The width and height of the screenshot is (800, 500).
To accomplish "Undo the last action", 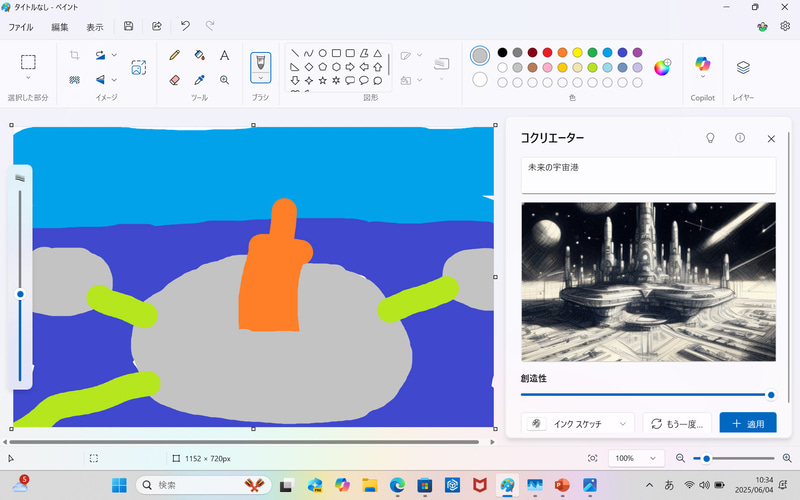I will (x=185, y=26).
